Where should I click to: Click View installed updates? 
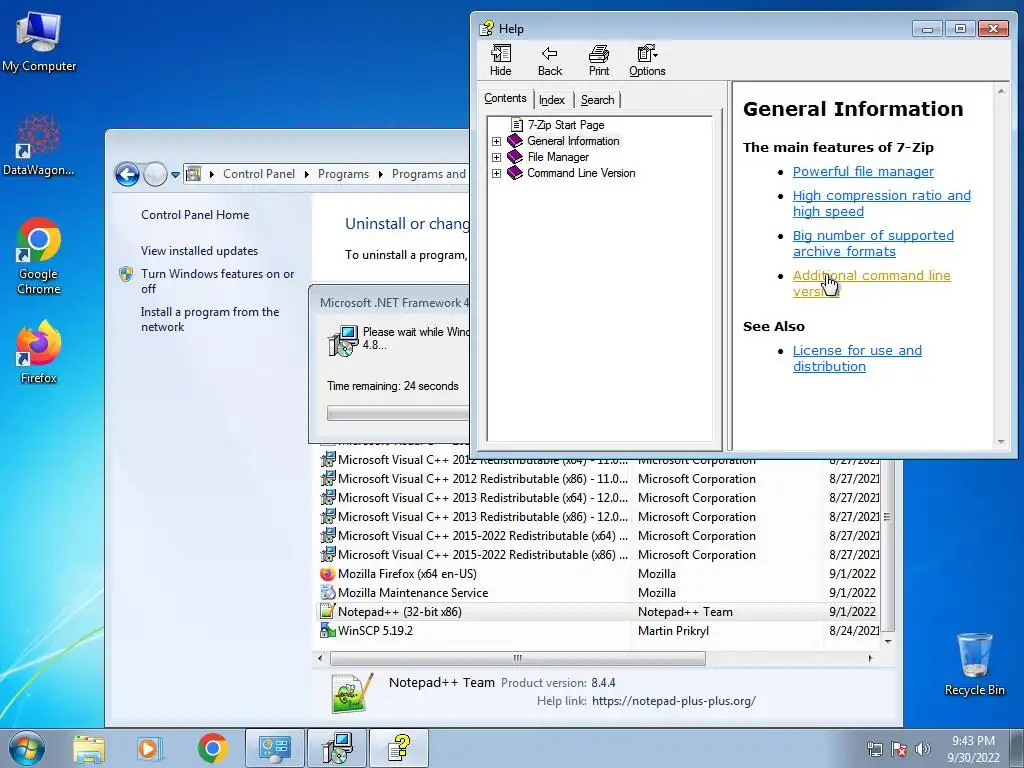(x=199, y=251)
